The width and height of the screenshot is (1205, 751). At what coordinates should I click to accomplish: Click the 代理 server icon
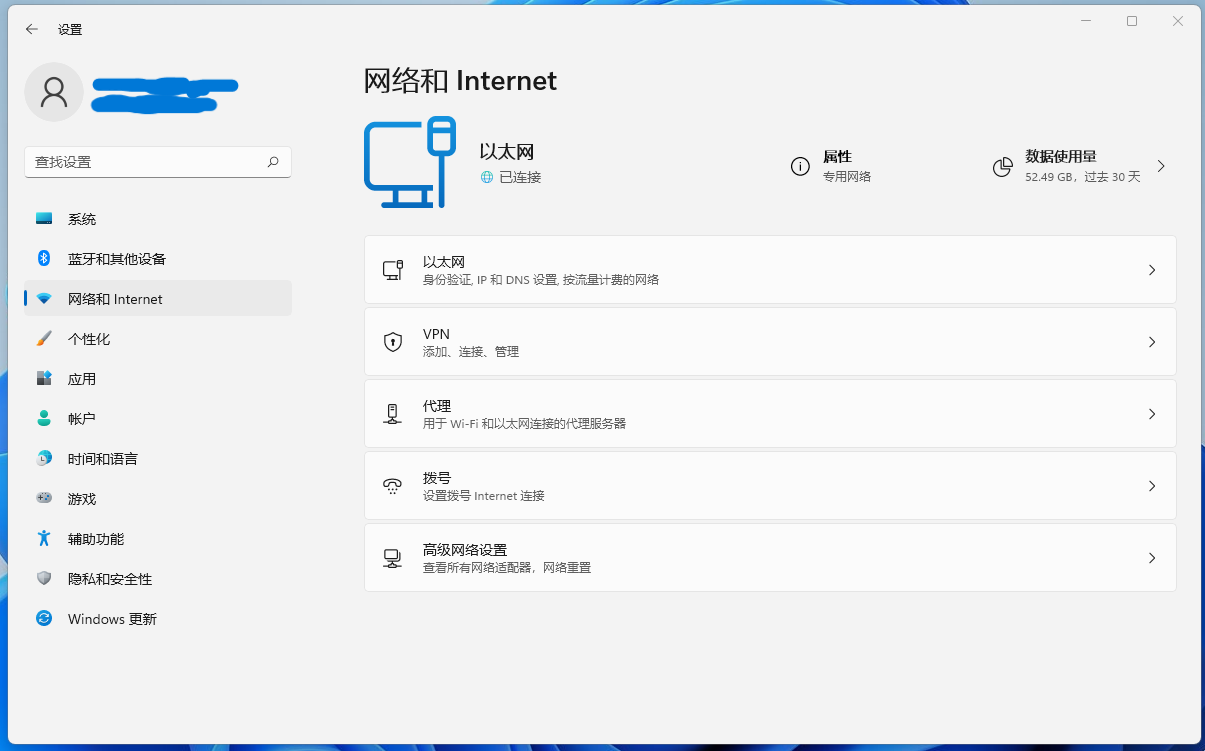[x=393, y=414]
